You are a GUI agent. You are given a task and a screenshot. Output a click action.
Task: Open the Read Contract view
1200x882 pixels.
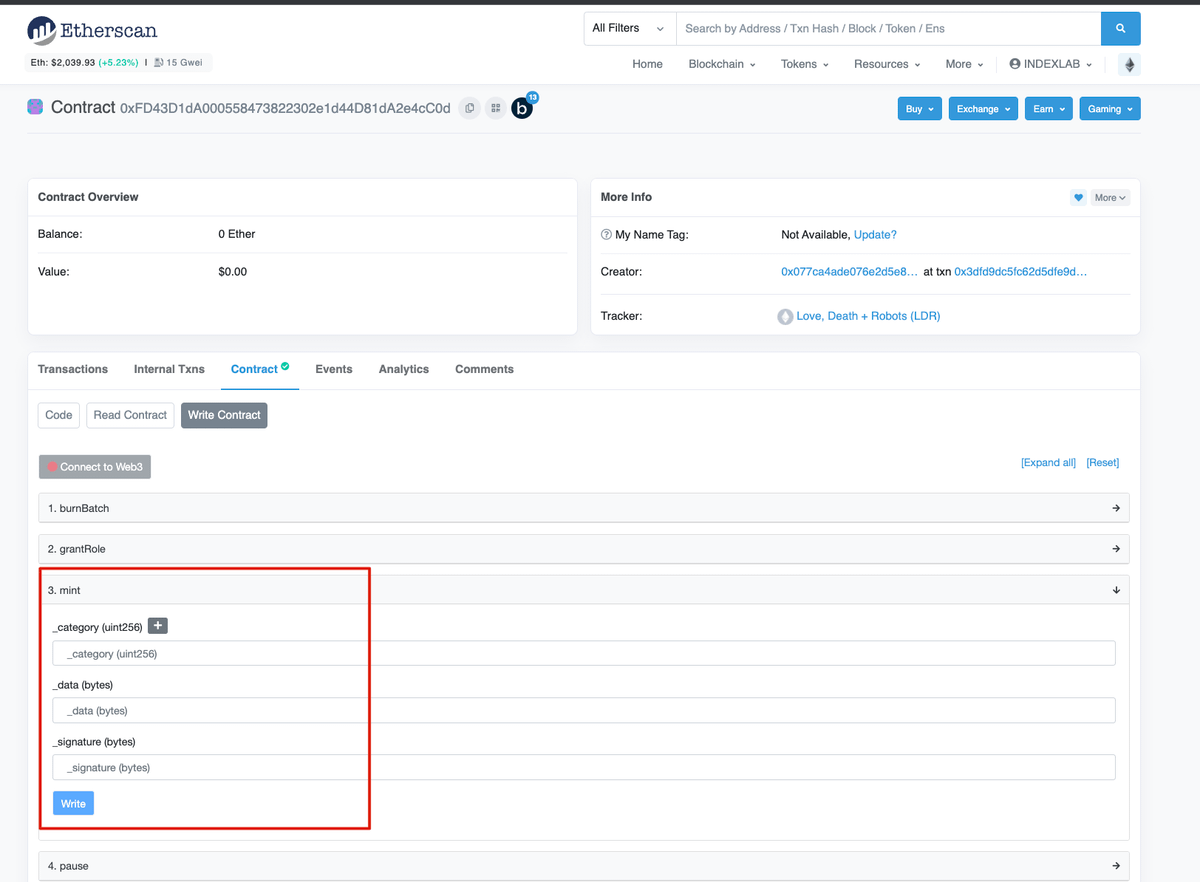pyautogui.click(x=130, y=415)
